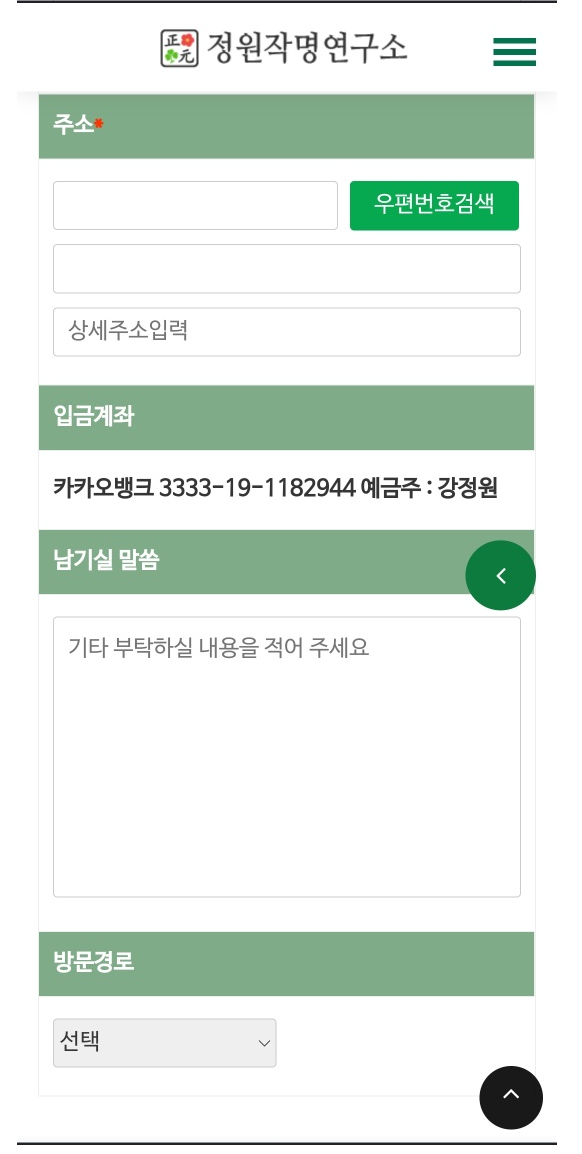Click the account holder name 강정원
Screen dimensions: 582x1154
click(x=468, y=488)
